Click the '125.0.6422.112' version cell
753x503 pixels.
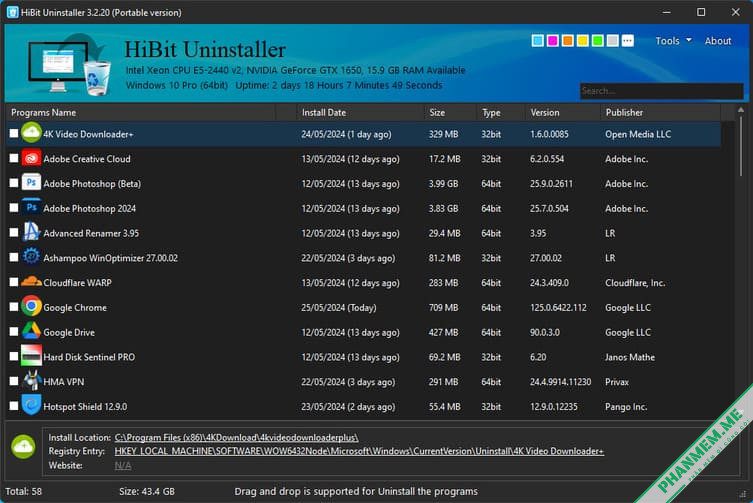point(558,307)
